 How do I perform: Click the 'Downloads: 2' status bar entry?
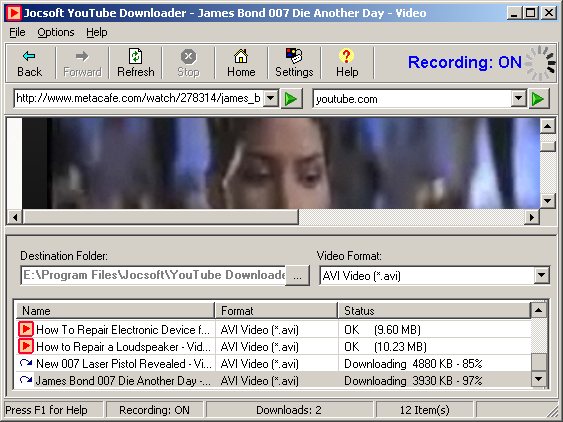289,410
